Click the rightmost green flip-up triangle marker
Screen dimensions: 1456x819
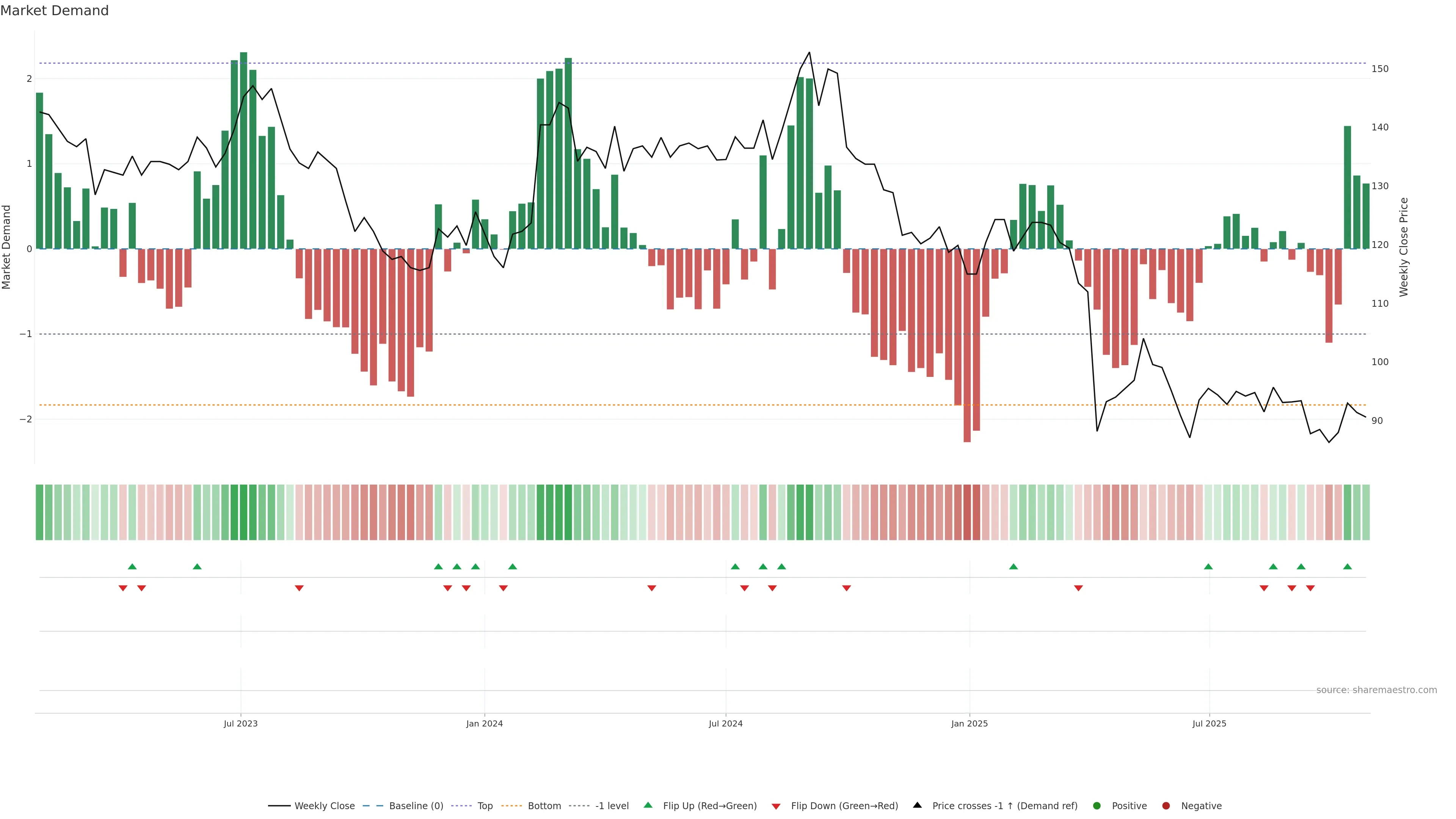[1348, 566]
